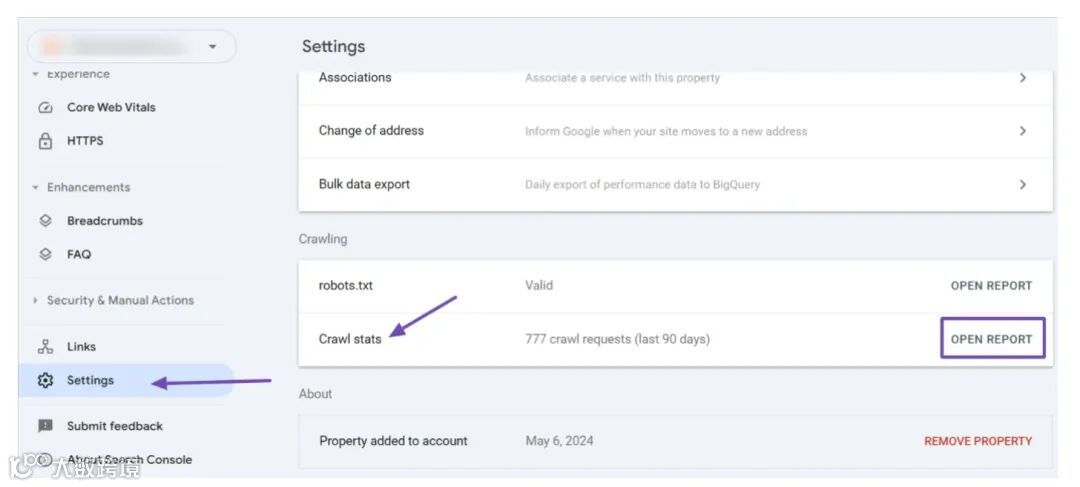The height and width of the screenshot is (487, 1080).
Task: Expand Security & Manual Actions section
Action: coord(36,300)
